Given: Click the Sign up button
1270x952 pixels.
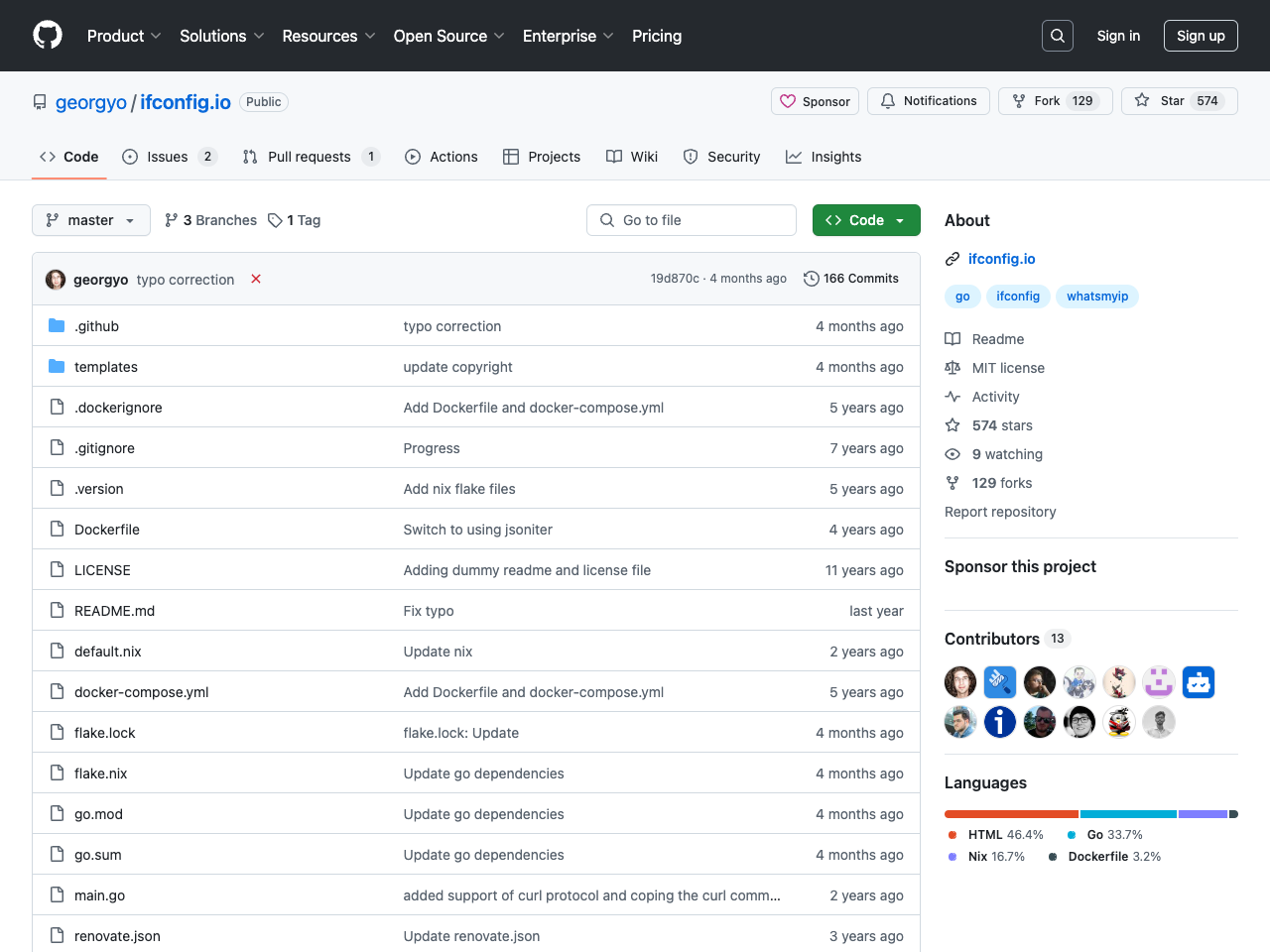Looking at the screenshot, I should (1201, 36).
